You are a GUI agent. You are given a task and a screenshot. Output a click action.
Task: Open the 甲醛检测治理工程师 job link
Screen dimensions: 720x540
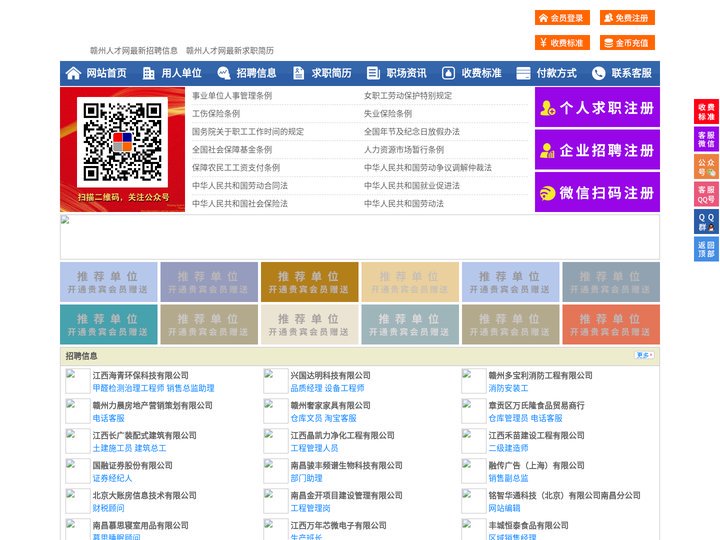128,388
